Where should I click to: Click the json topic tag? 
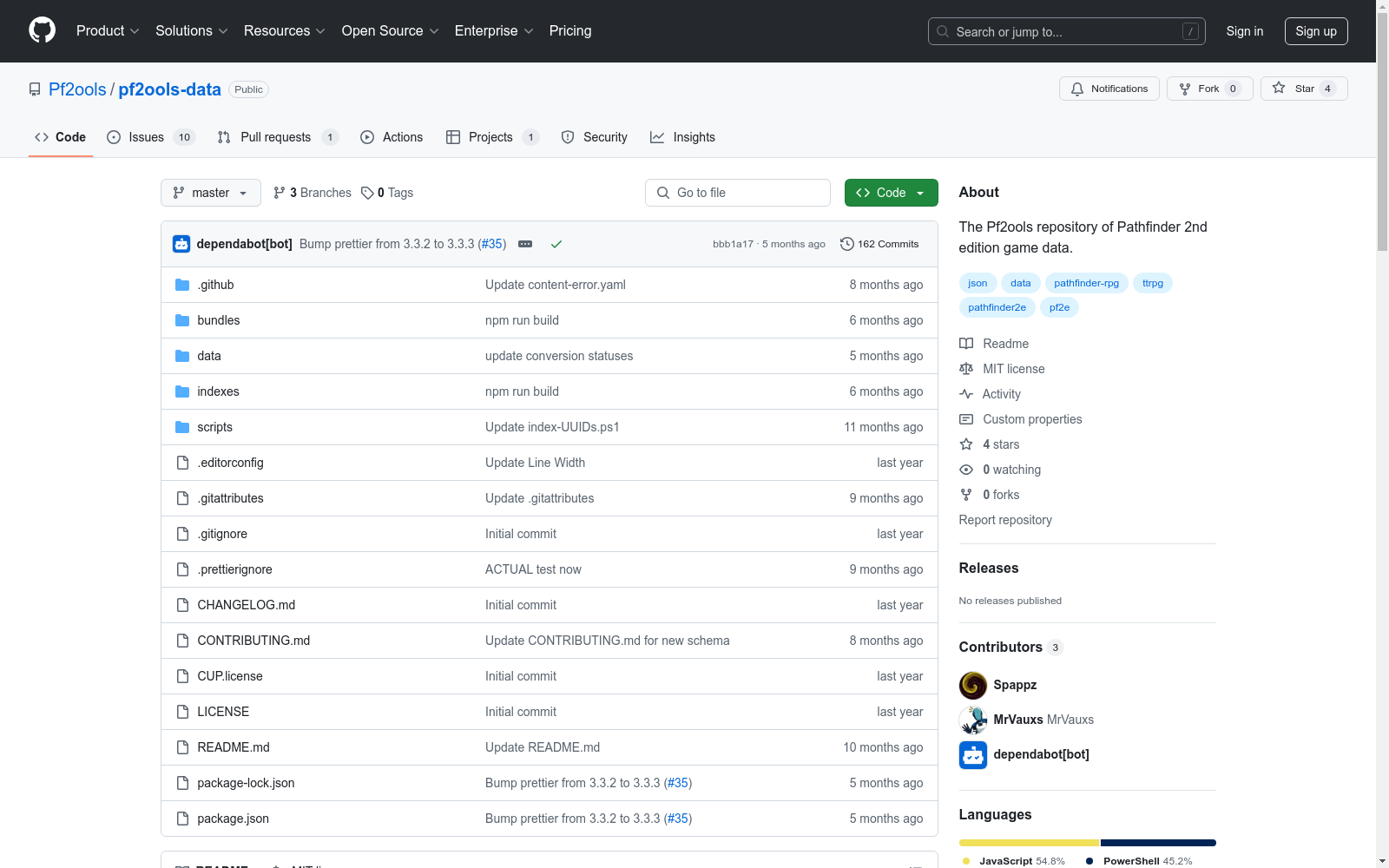[x=978, y=283]
